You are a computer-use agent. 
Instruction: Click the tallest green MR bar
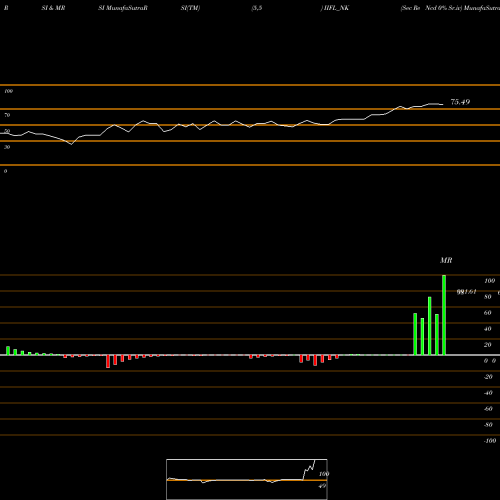click(x=444, y=315)
